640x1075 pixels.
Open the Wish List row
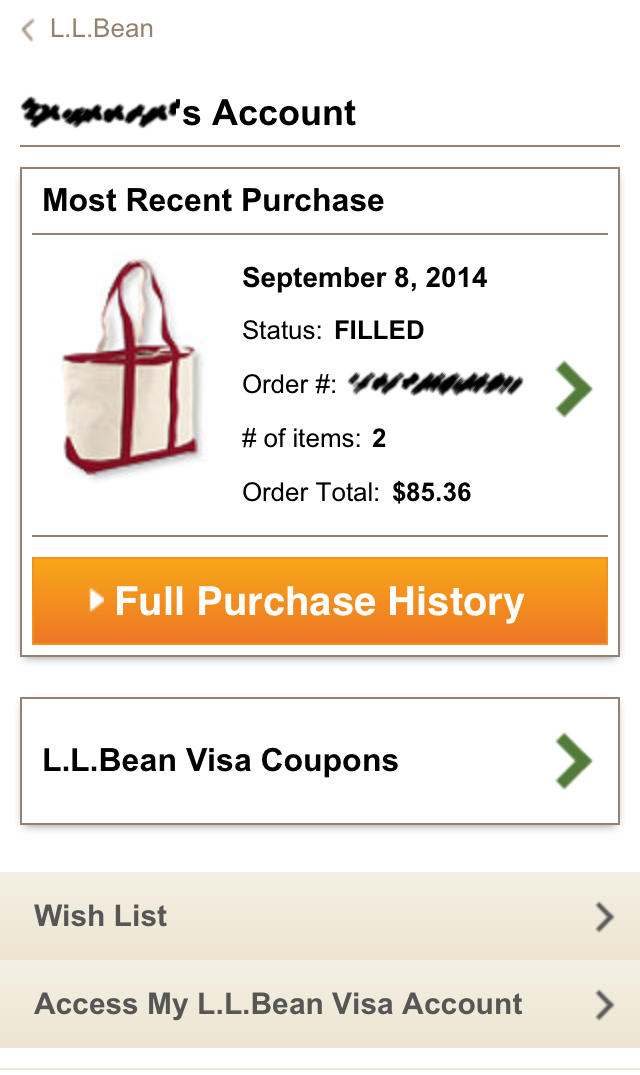(x=320, y=916)
